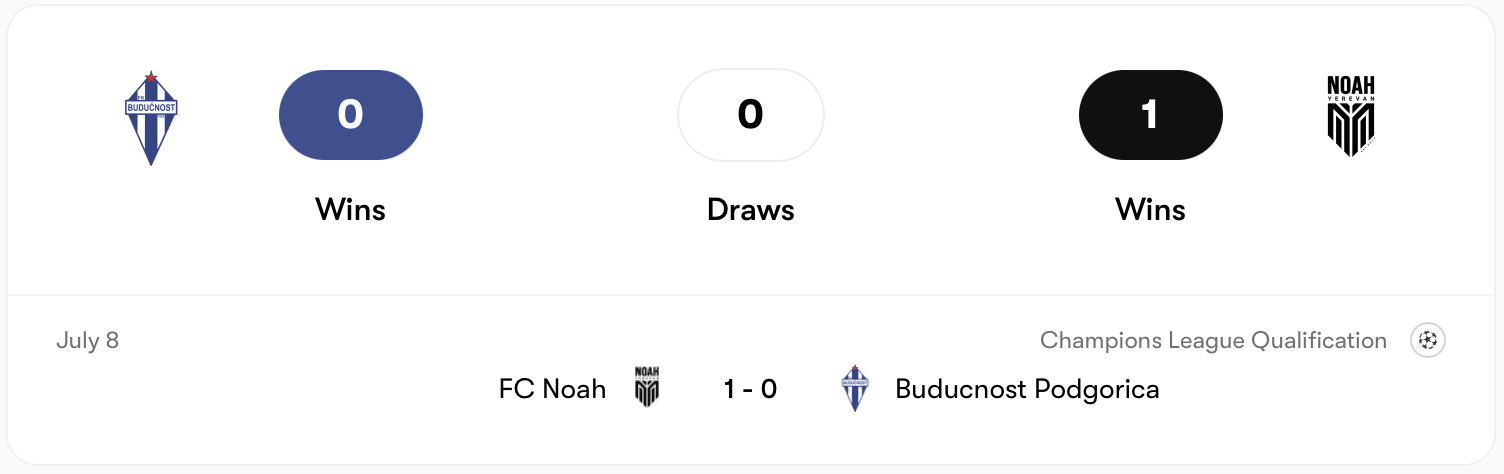Click the large Buducnost club crest

coord(151,118)
